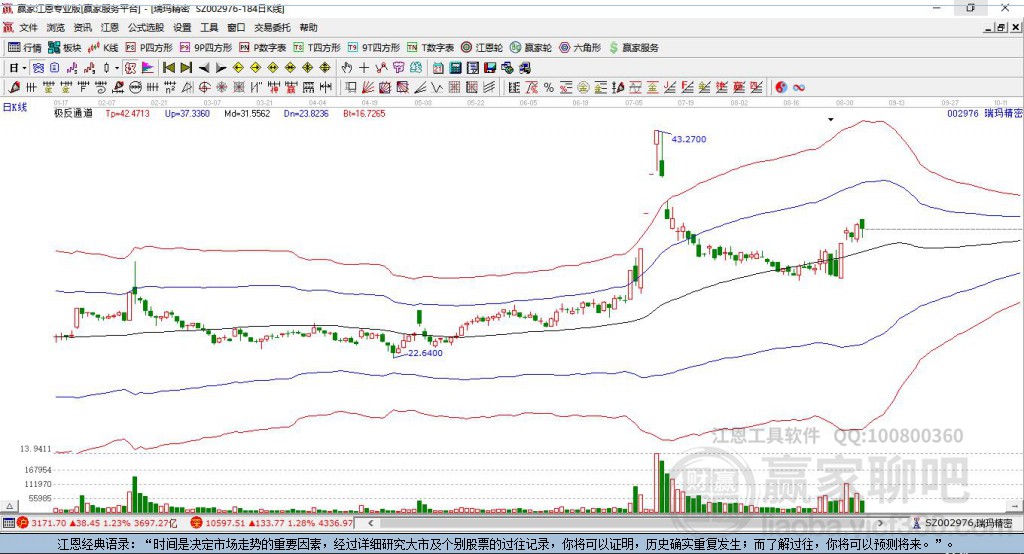Click the 日K线 chart label
Screen dimensions: 1024x554
(15, 107)
